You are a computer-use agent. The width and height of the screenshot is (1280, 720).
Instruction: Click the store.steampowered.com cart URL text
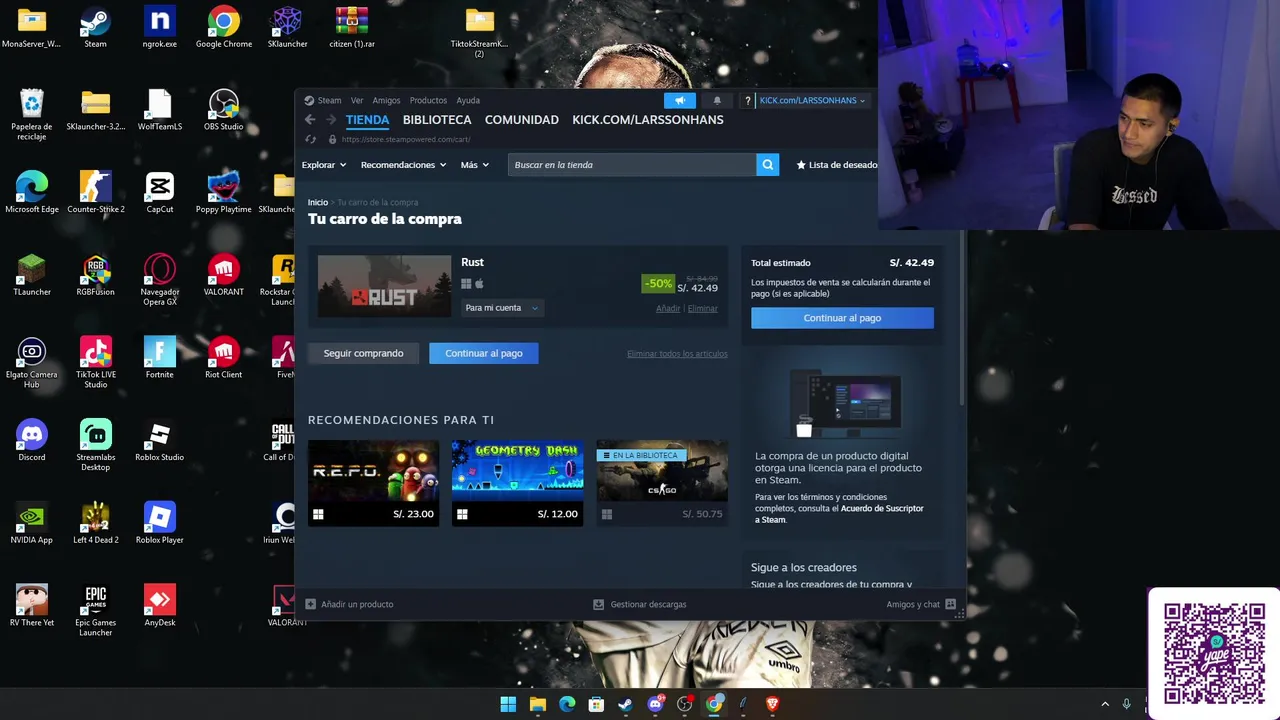[406, 140]
